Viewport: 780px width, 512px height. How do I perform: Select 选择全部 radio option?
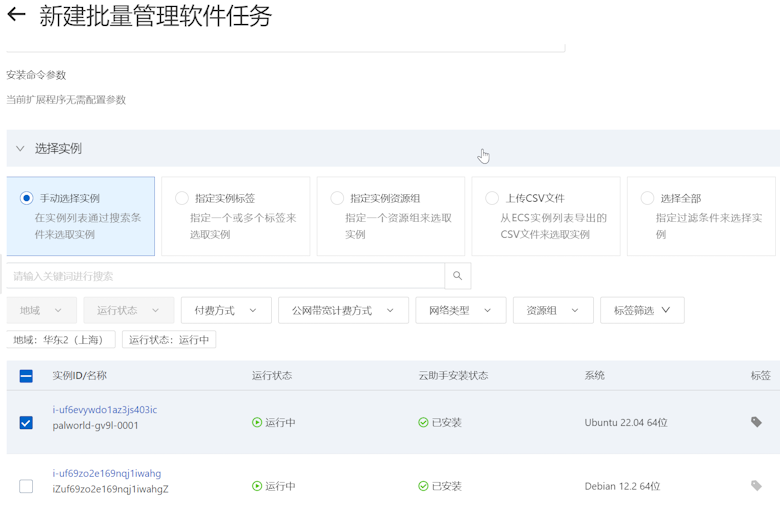(x=647, y=198)
